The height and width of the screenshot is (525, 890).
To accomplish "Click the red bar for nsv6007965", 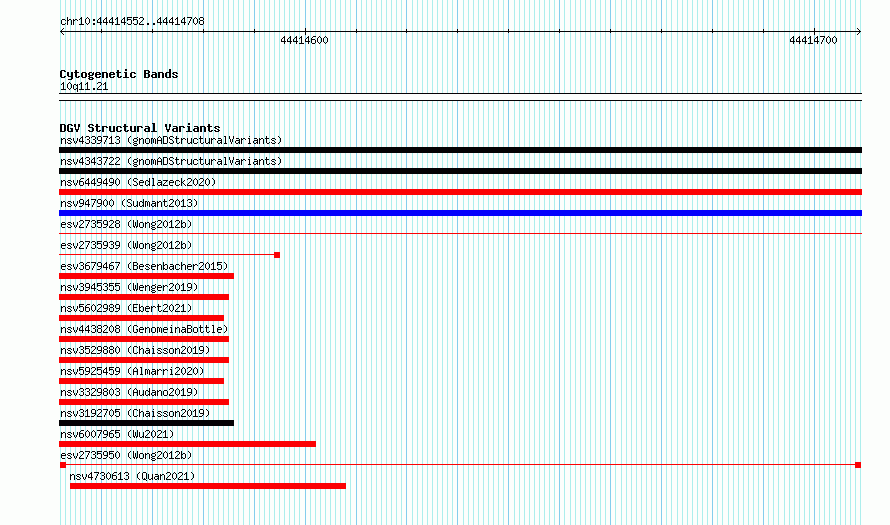I will (x=187, y=444).
